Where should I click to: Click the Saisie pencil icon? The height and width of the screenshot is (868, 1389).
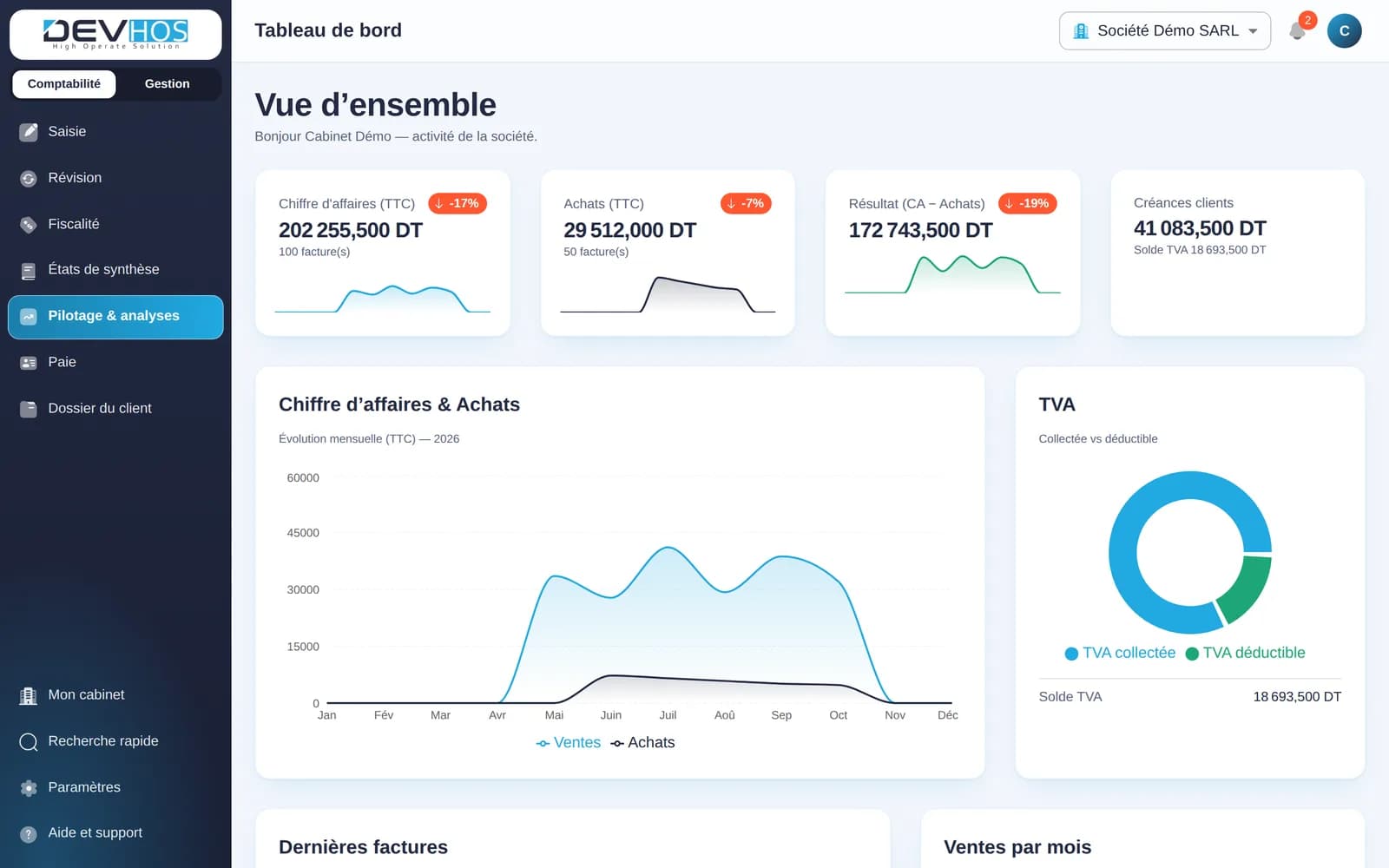click(x=29, y=132)
